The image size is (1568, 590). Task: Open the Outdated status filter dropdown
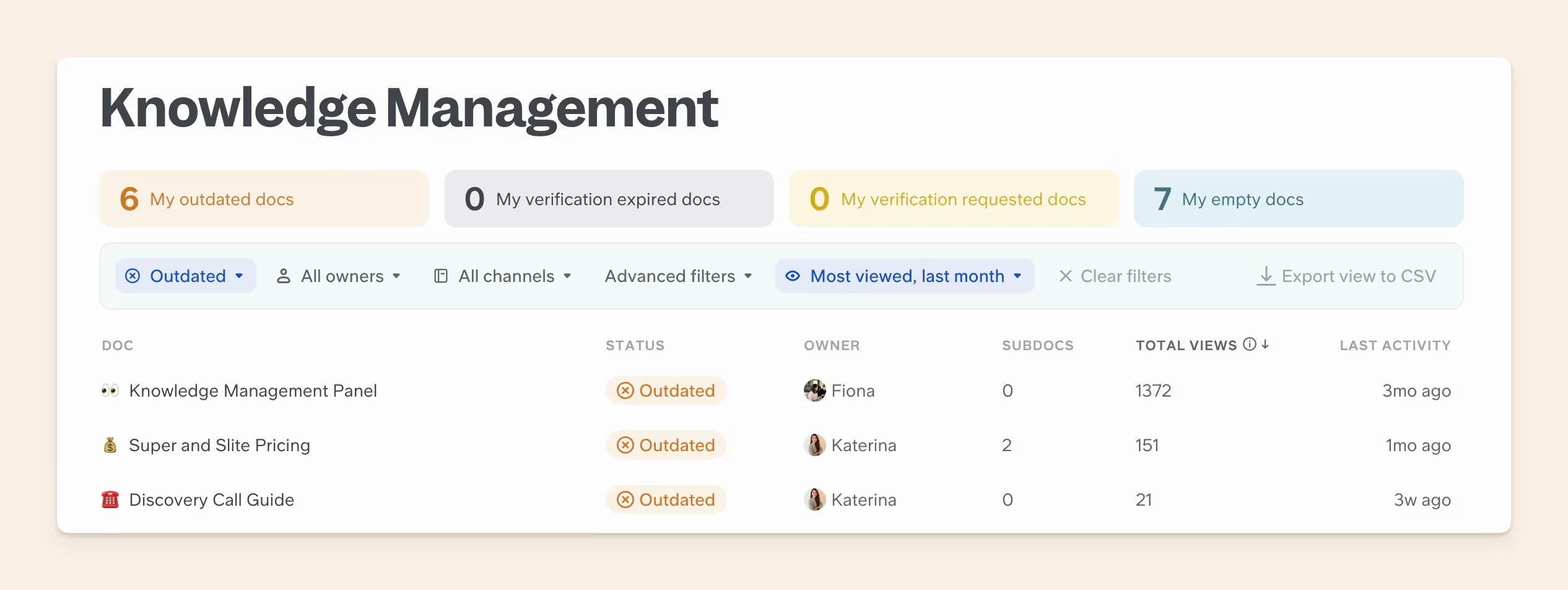click(x=185, y=276)
